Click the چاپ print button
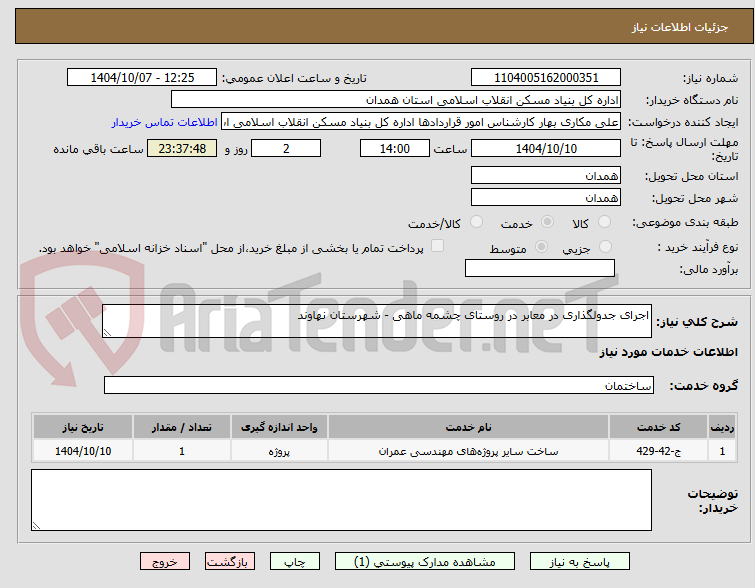Viewport: 755px width, 588px height. 295,562
